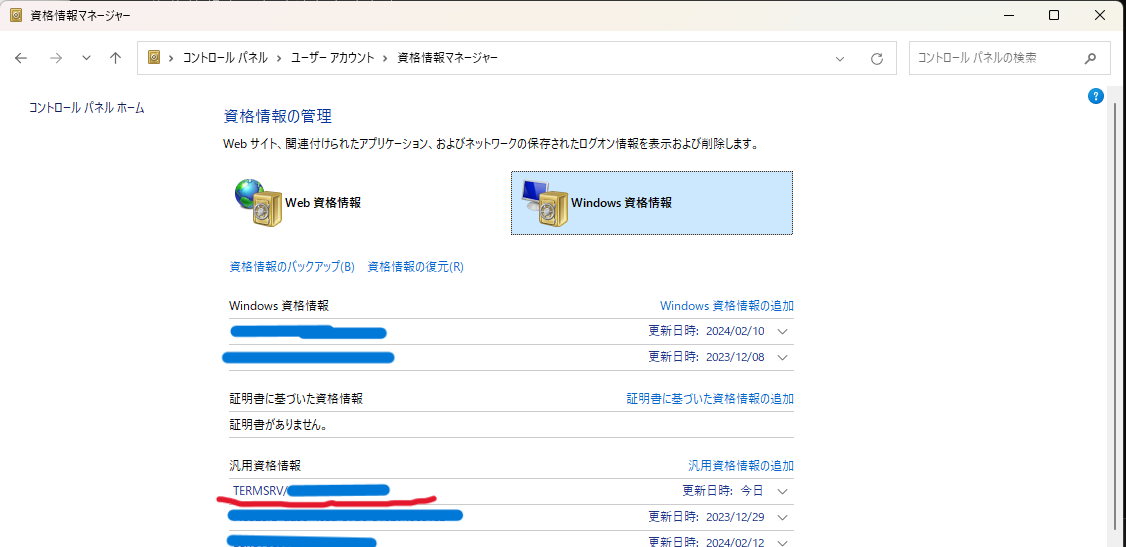Image resolution: width=1126 pixels, height=547 pixels.
Task: Click Windows 資格情報の追加 link
Action: coord(727,306)
